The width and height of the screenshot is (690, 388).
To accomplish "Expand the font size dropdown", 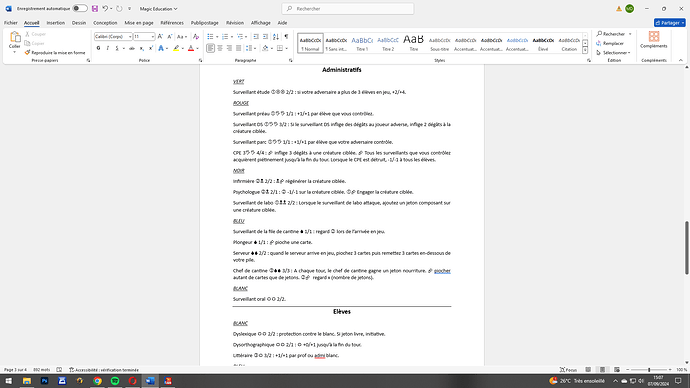I will point(153,37).
